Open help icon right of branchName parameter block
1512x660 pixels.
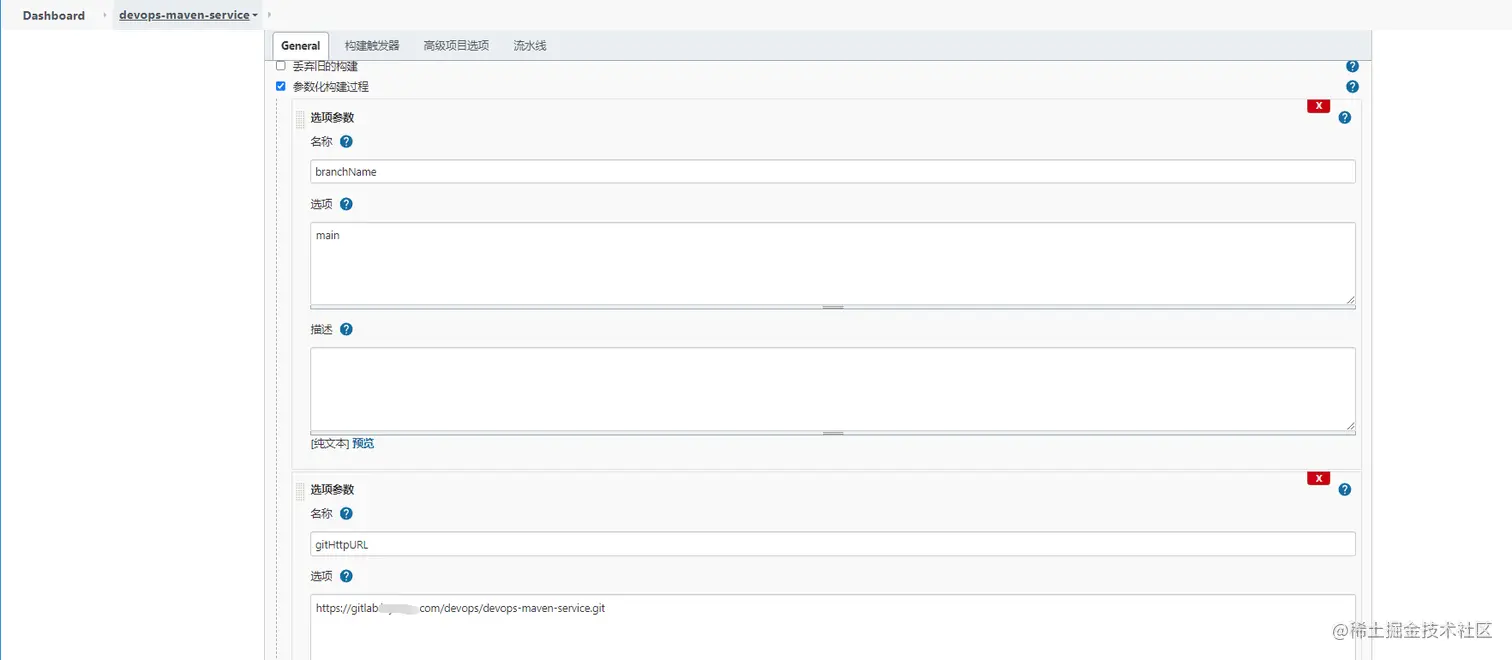click(x=1344, y=117)
